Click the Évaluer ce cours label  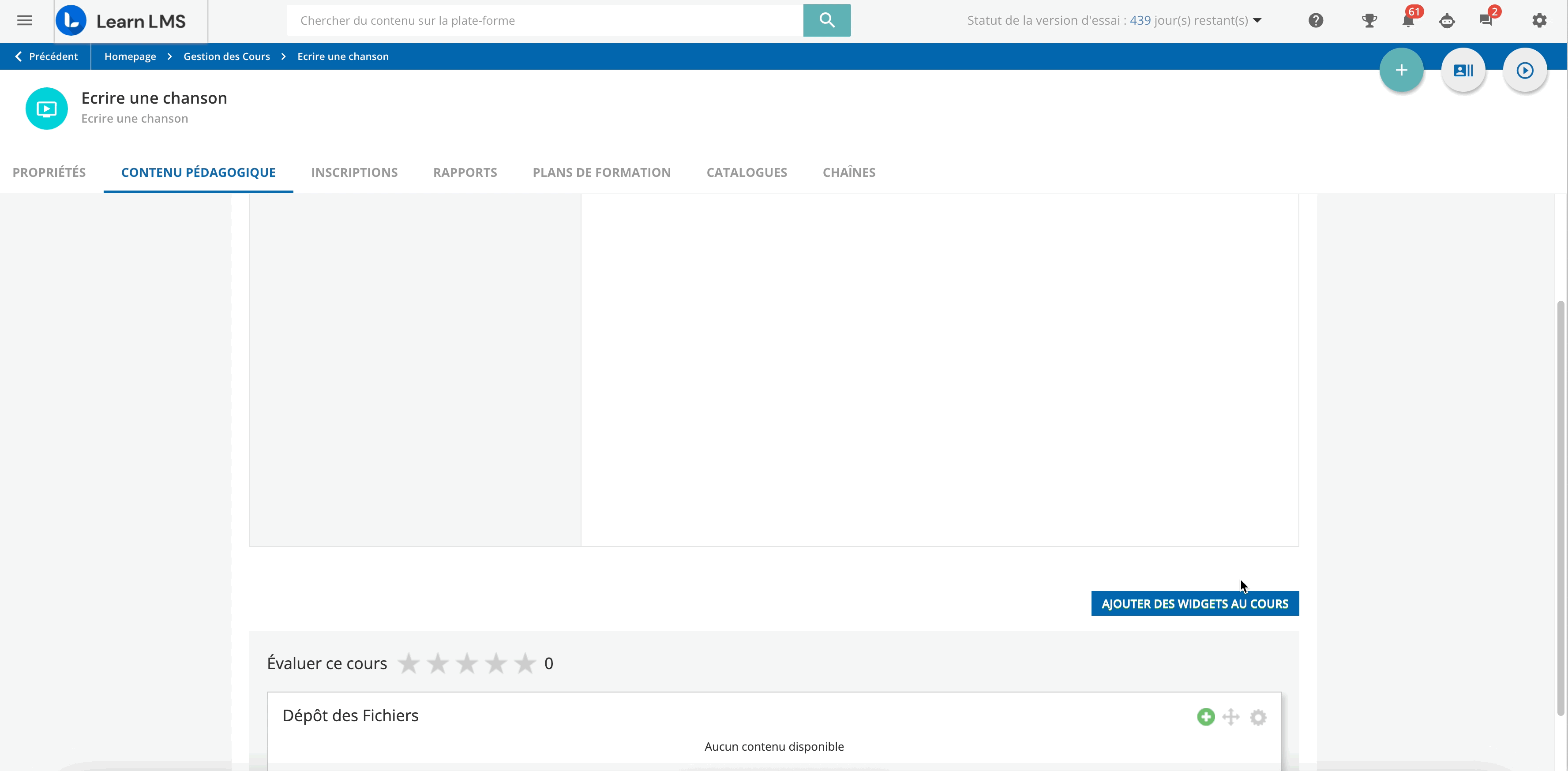[327, 663]
